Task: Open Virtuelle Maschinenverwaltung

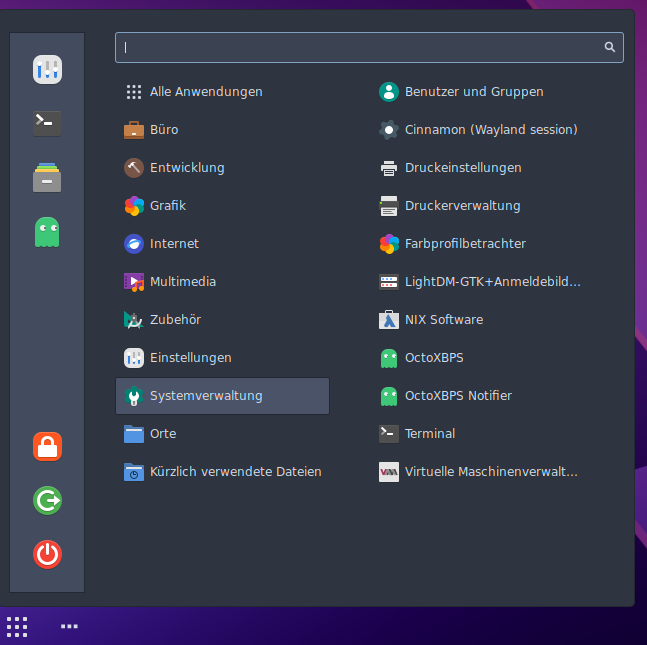Action: (x=490, y=472)
